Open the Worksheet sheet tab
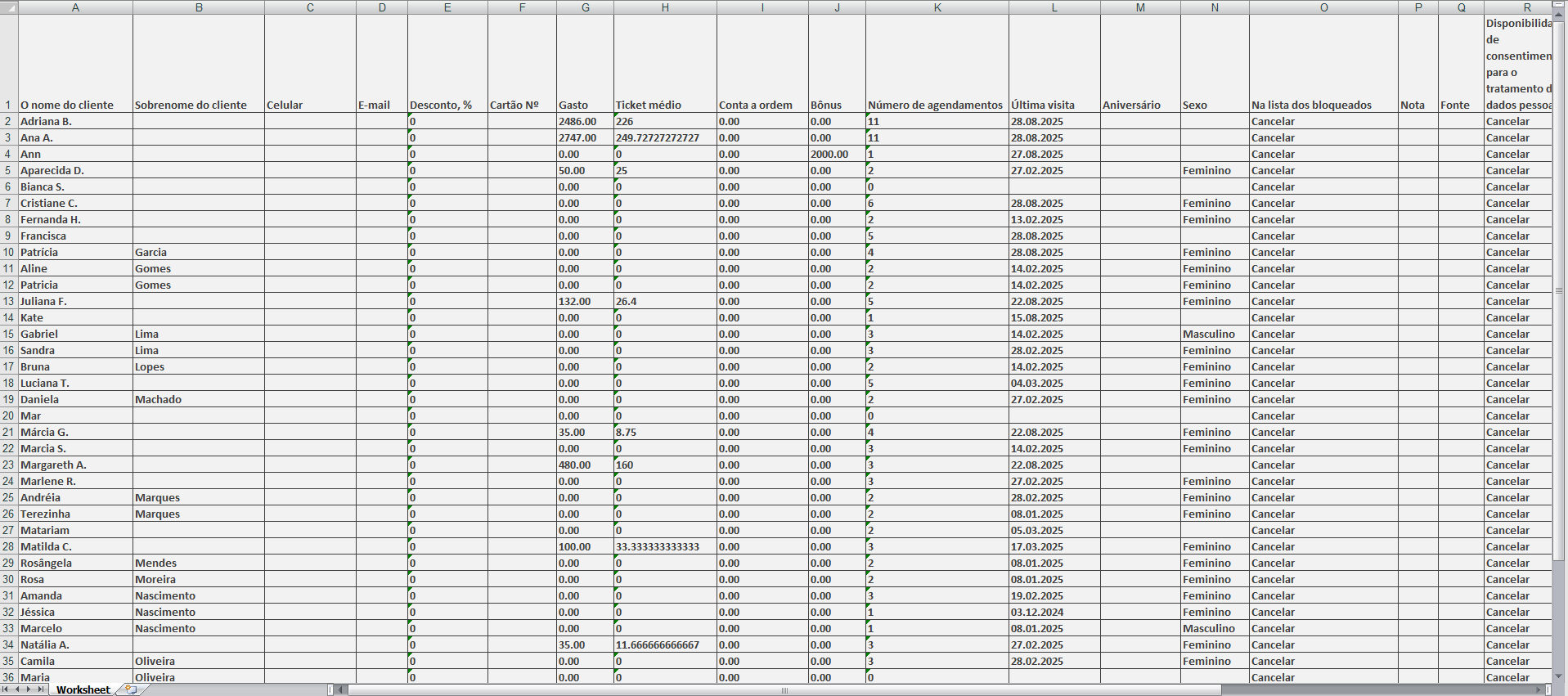The image size is (1568, 696). tap(83, 689)
